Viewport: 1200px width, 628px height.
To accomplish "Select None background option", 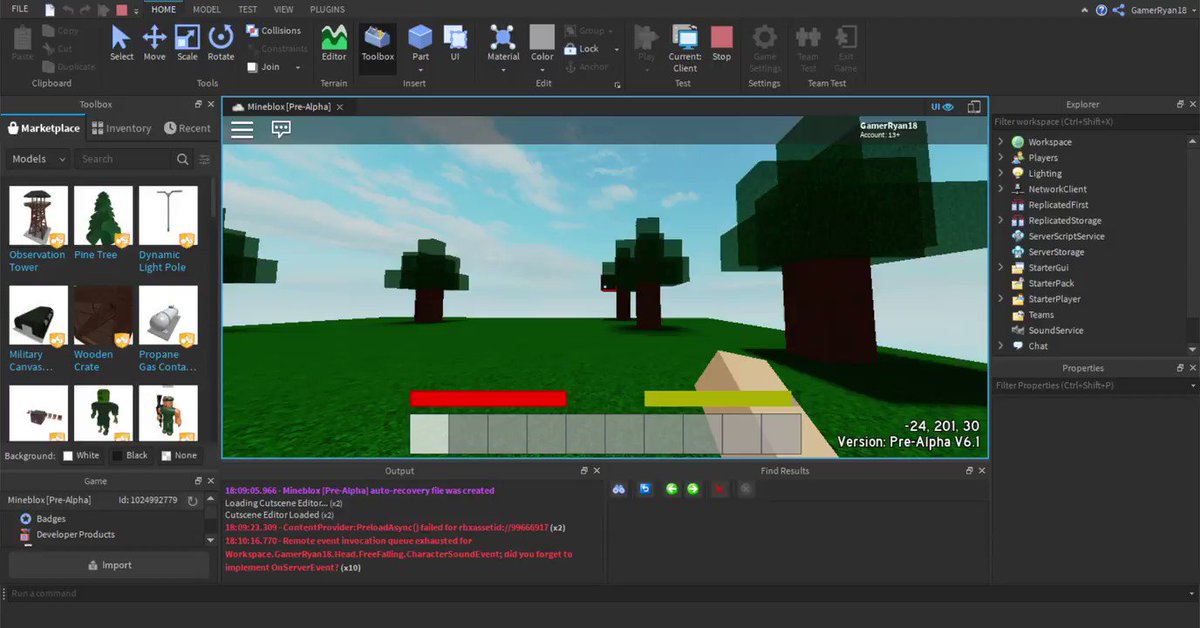I will (179, 455).
